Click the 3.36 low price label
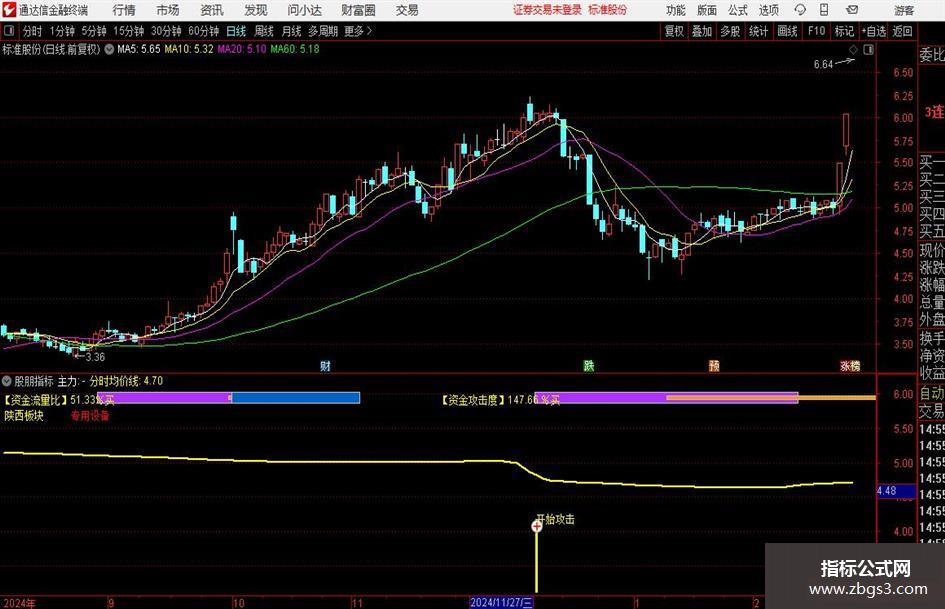945x609 pixels. point(95,357)
